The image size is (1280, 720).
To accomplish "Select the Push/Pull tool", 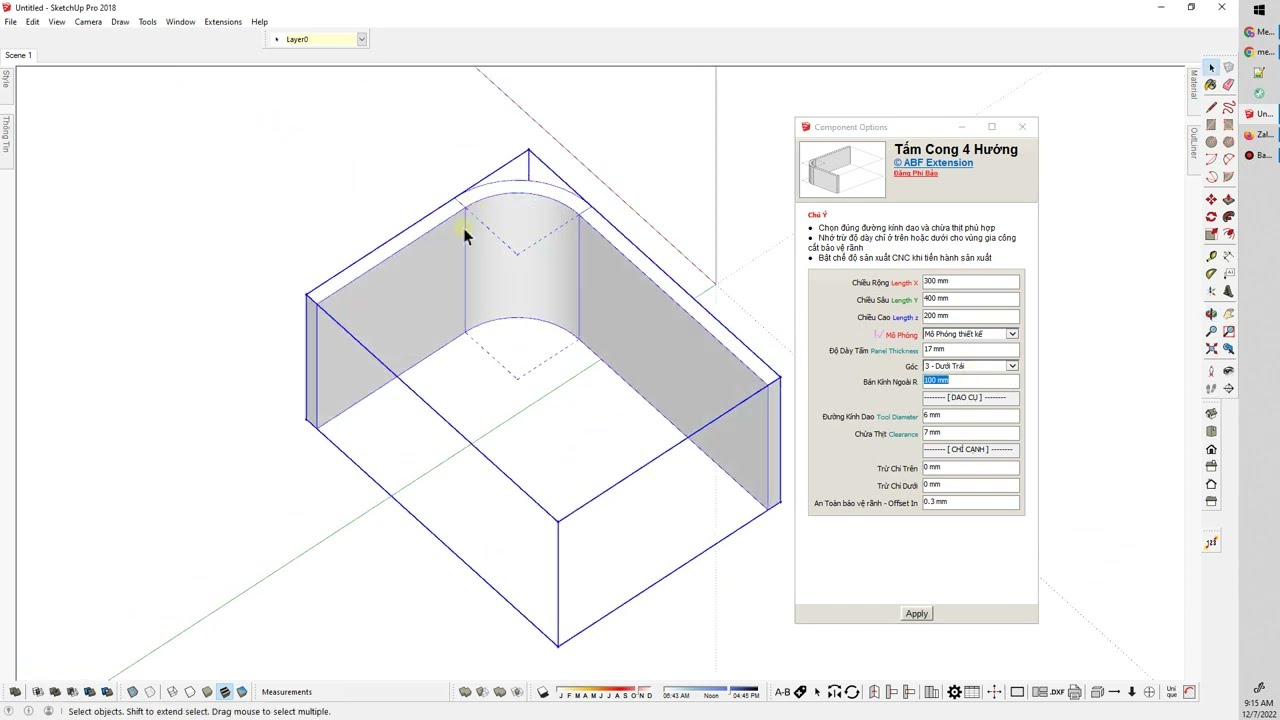I will point(1229,200).
